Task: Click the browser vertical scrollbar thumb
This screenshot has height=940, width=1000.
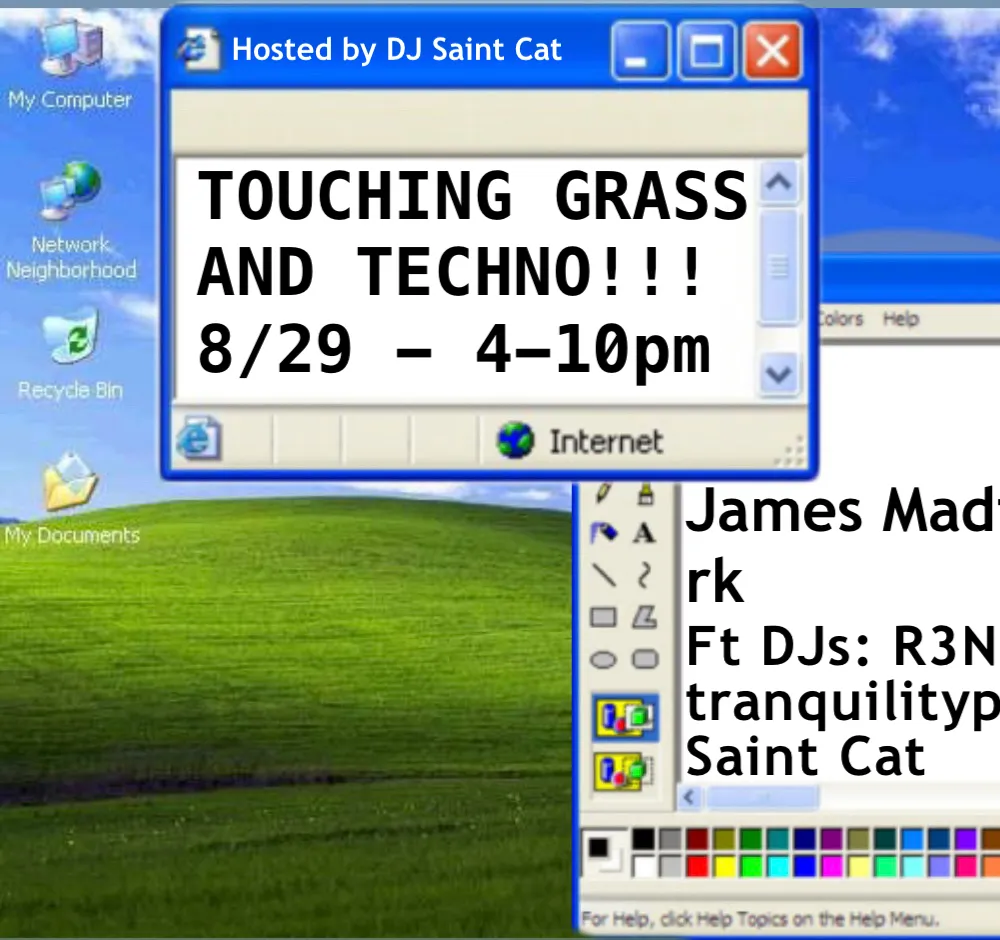Action: tap(779, 268)
